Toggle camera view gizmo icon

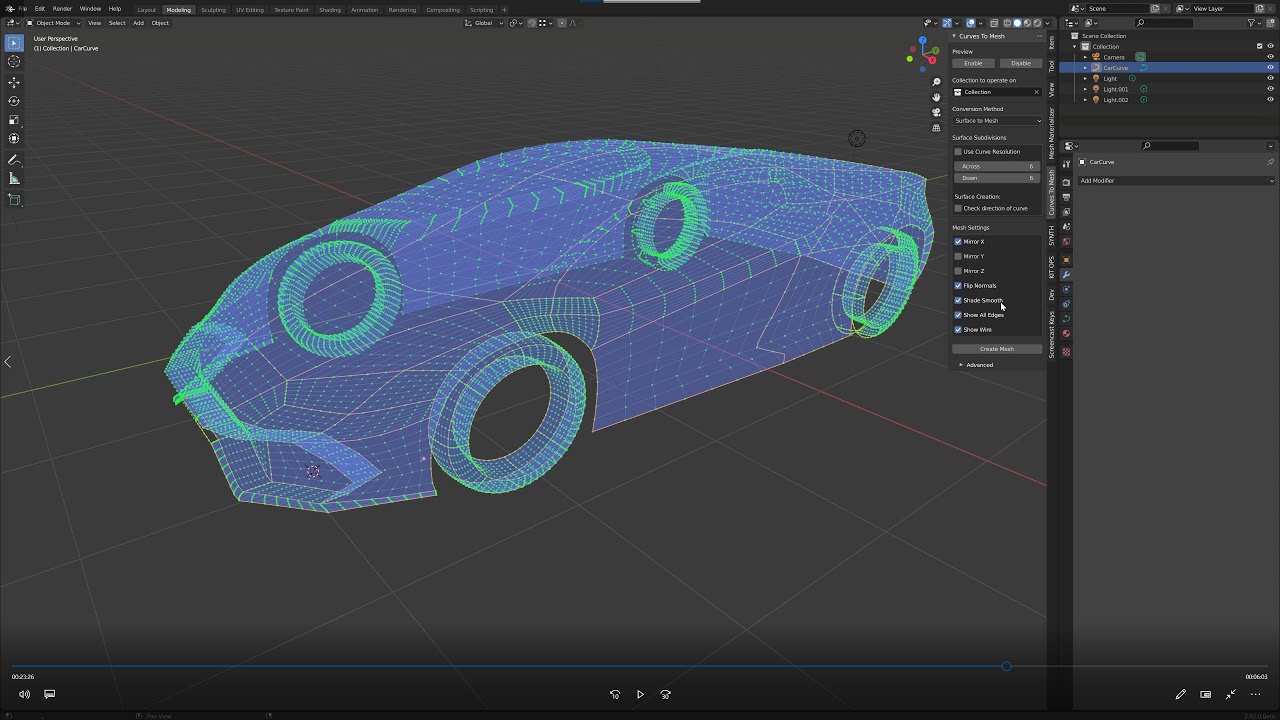(x=936, y=112)
